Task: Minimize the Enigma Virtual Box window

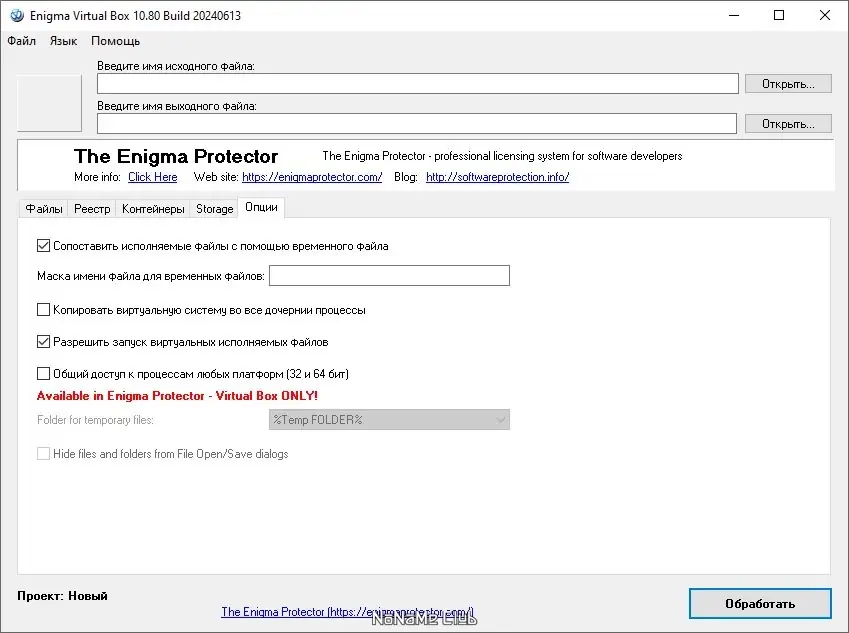Action: 734,15
